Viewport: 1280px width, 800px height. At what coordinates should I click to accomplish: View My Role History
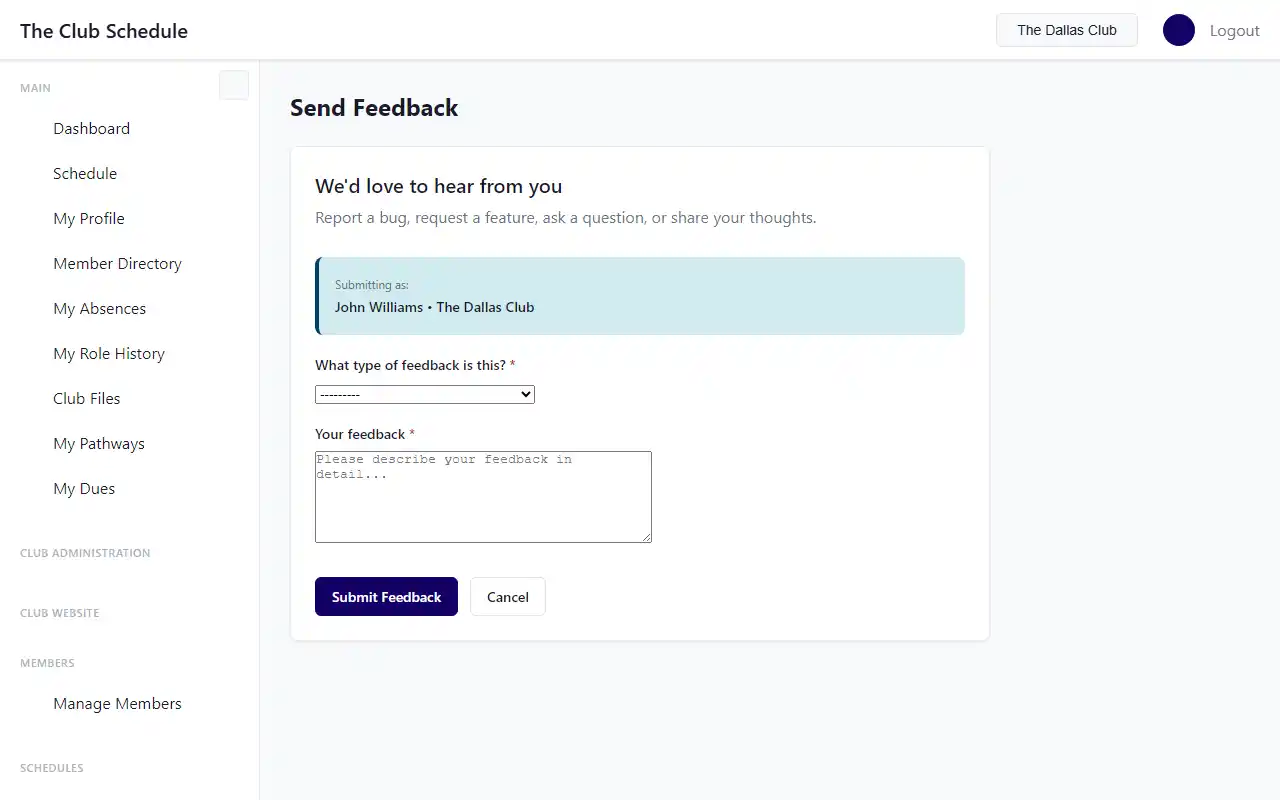click(x=108, y=353)
